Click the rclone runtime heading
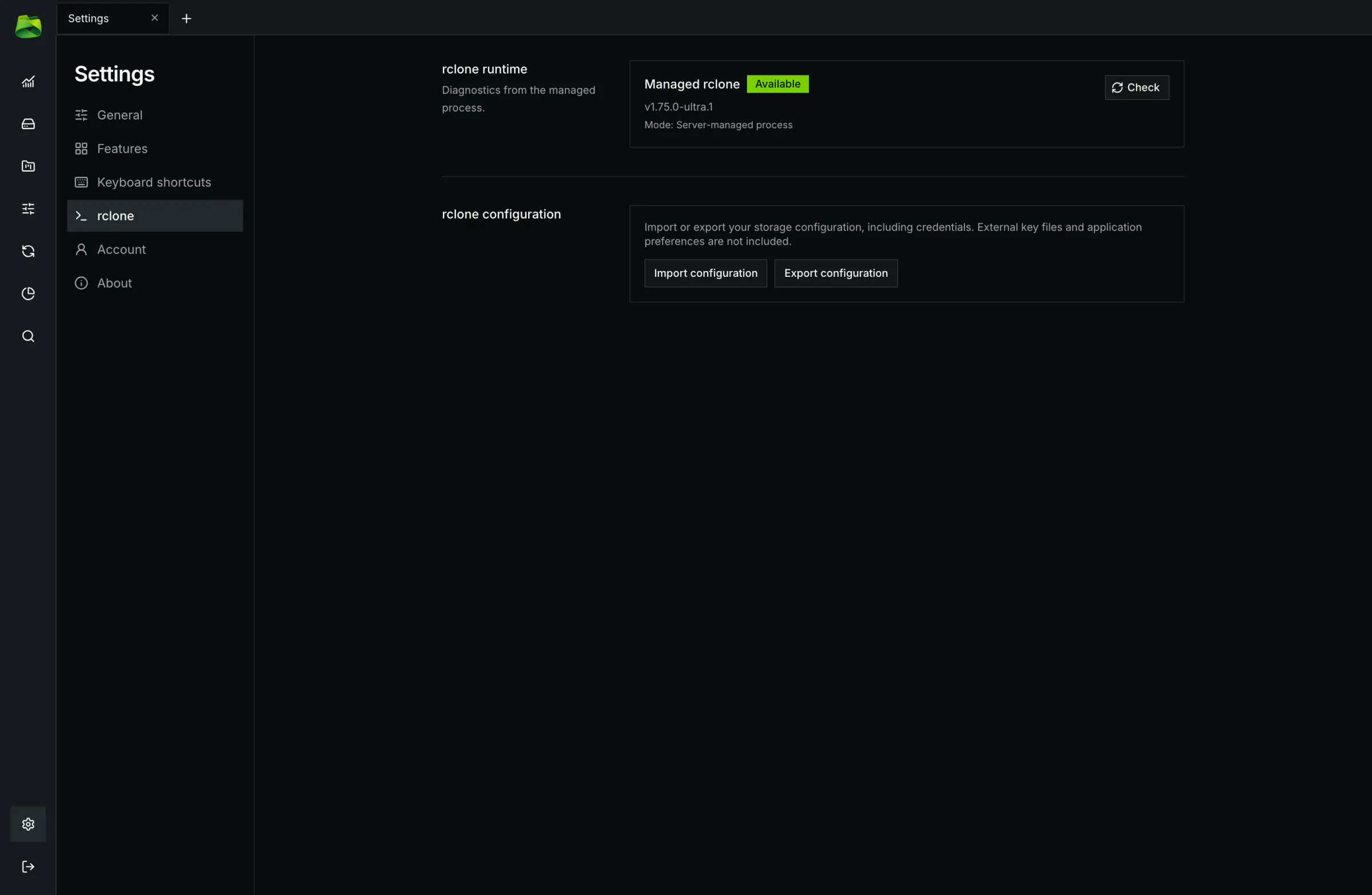The width and height of the screenshot is (1372, 895). coord(484,69)
